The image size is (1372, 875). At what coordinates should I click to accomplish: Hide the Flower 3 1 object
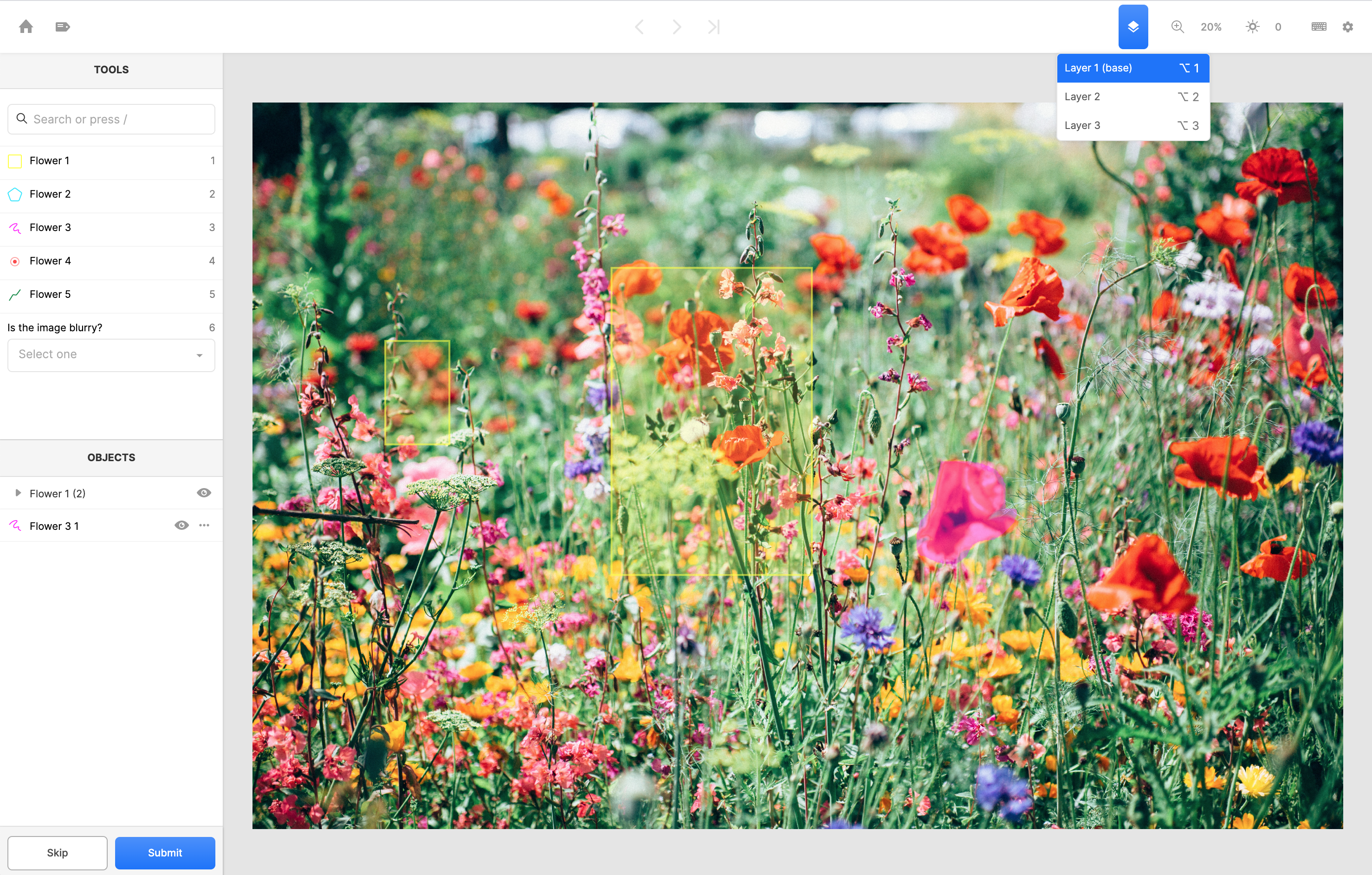181,525
